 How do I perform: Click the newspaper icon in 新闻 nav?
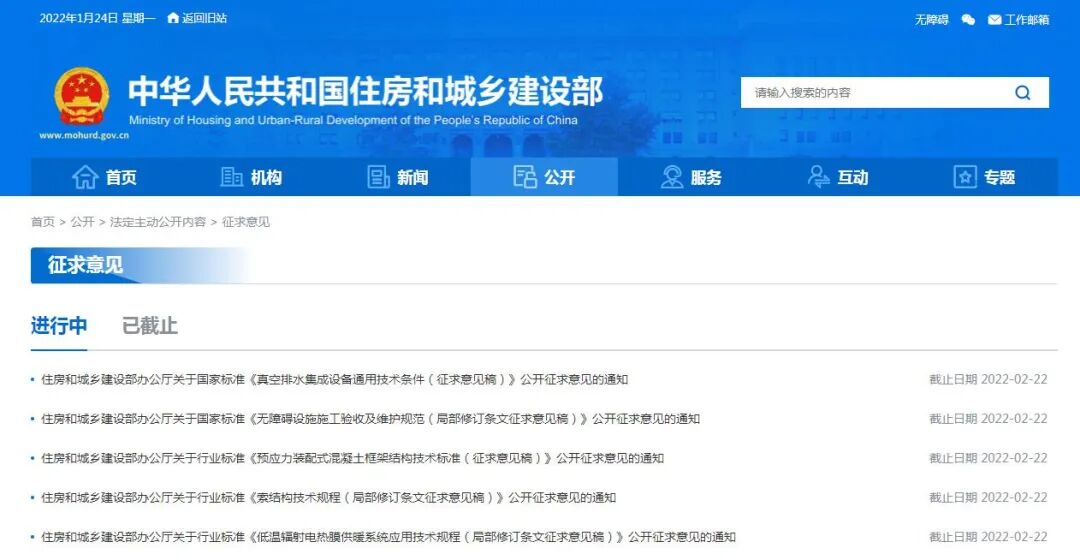coord(378,177)
